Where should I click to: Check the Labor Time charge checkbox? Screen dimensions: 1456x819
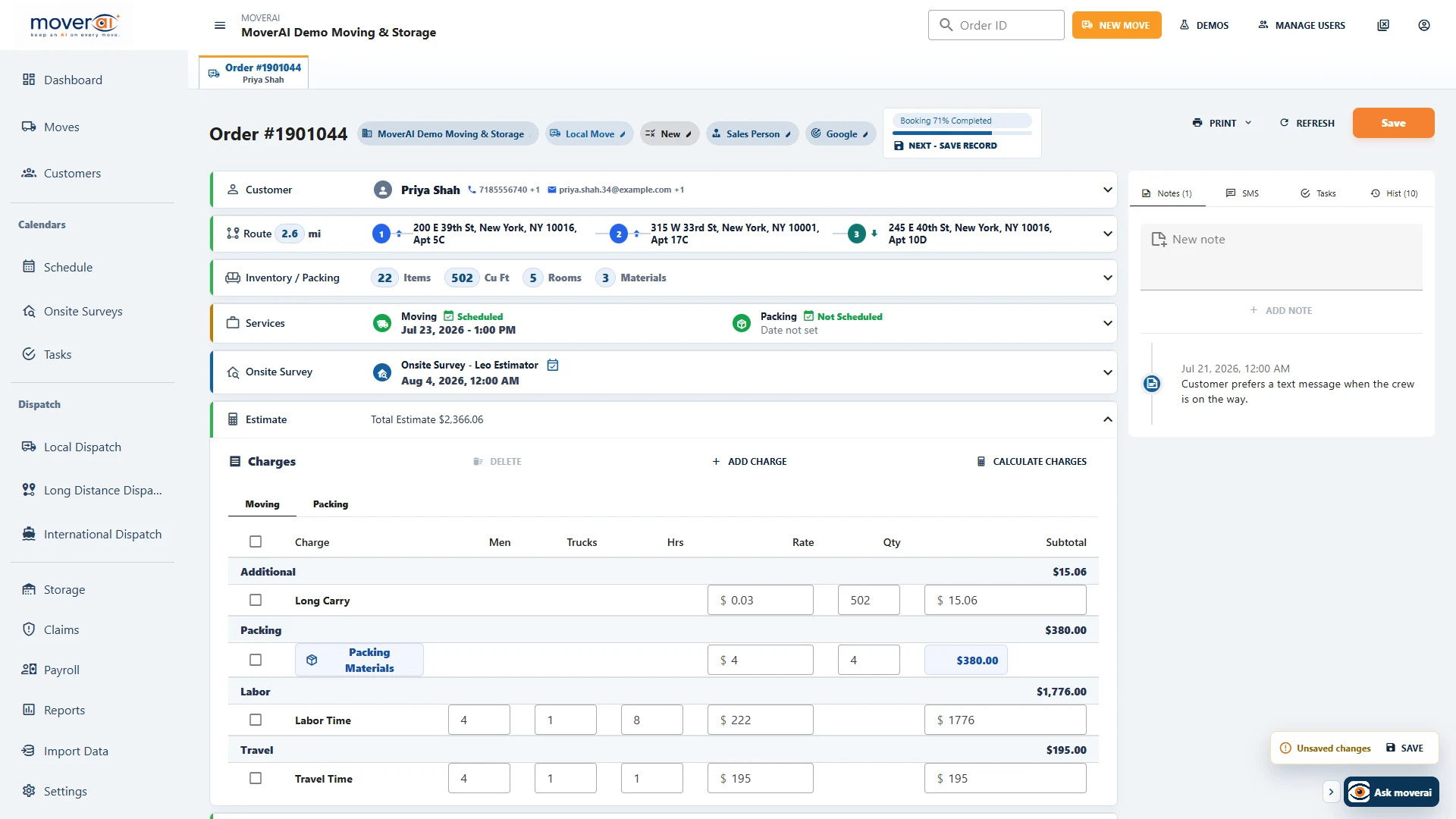256,720
